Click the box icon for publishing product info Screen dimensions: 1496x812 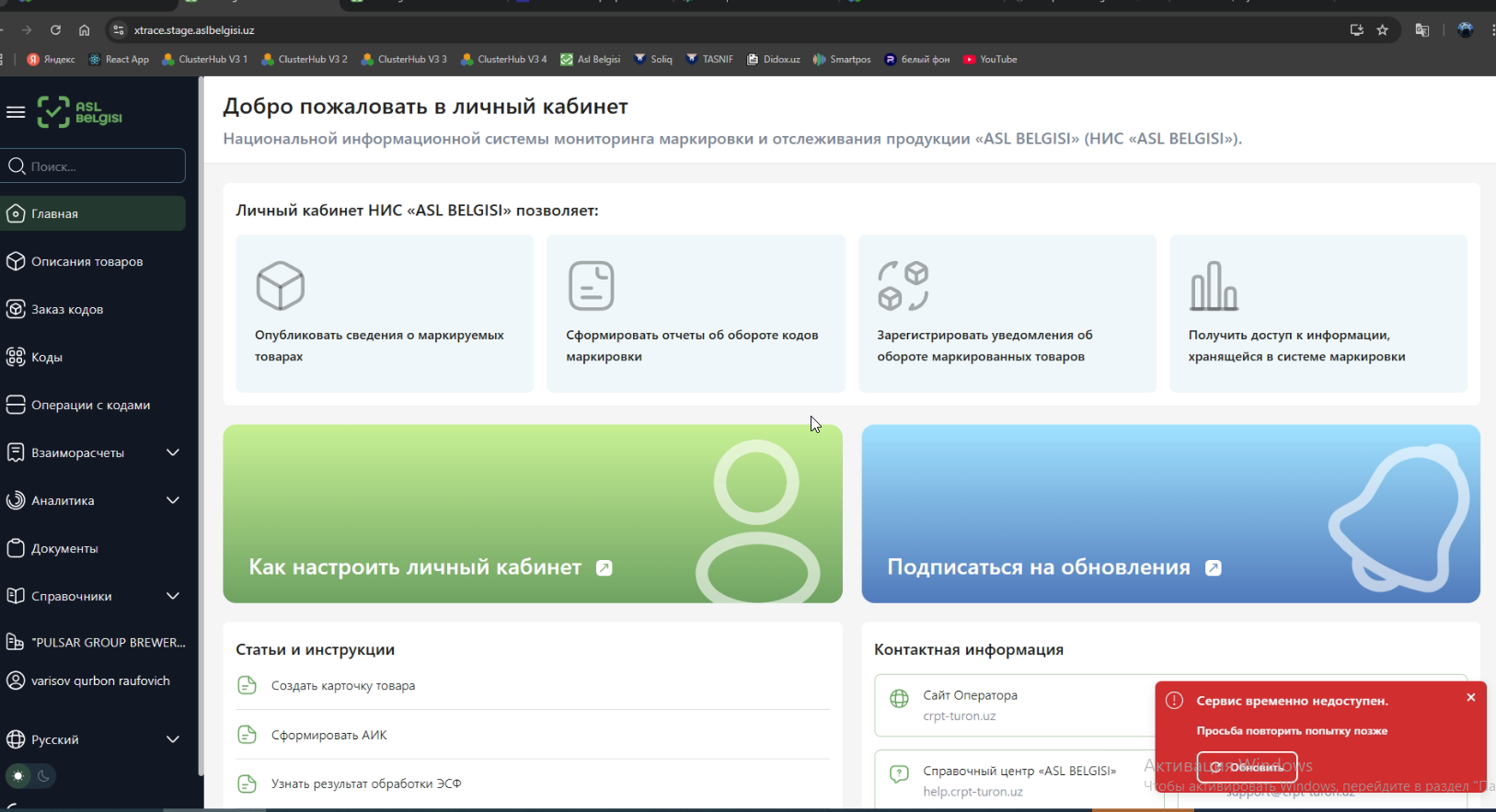280,285
